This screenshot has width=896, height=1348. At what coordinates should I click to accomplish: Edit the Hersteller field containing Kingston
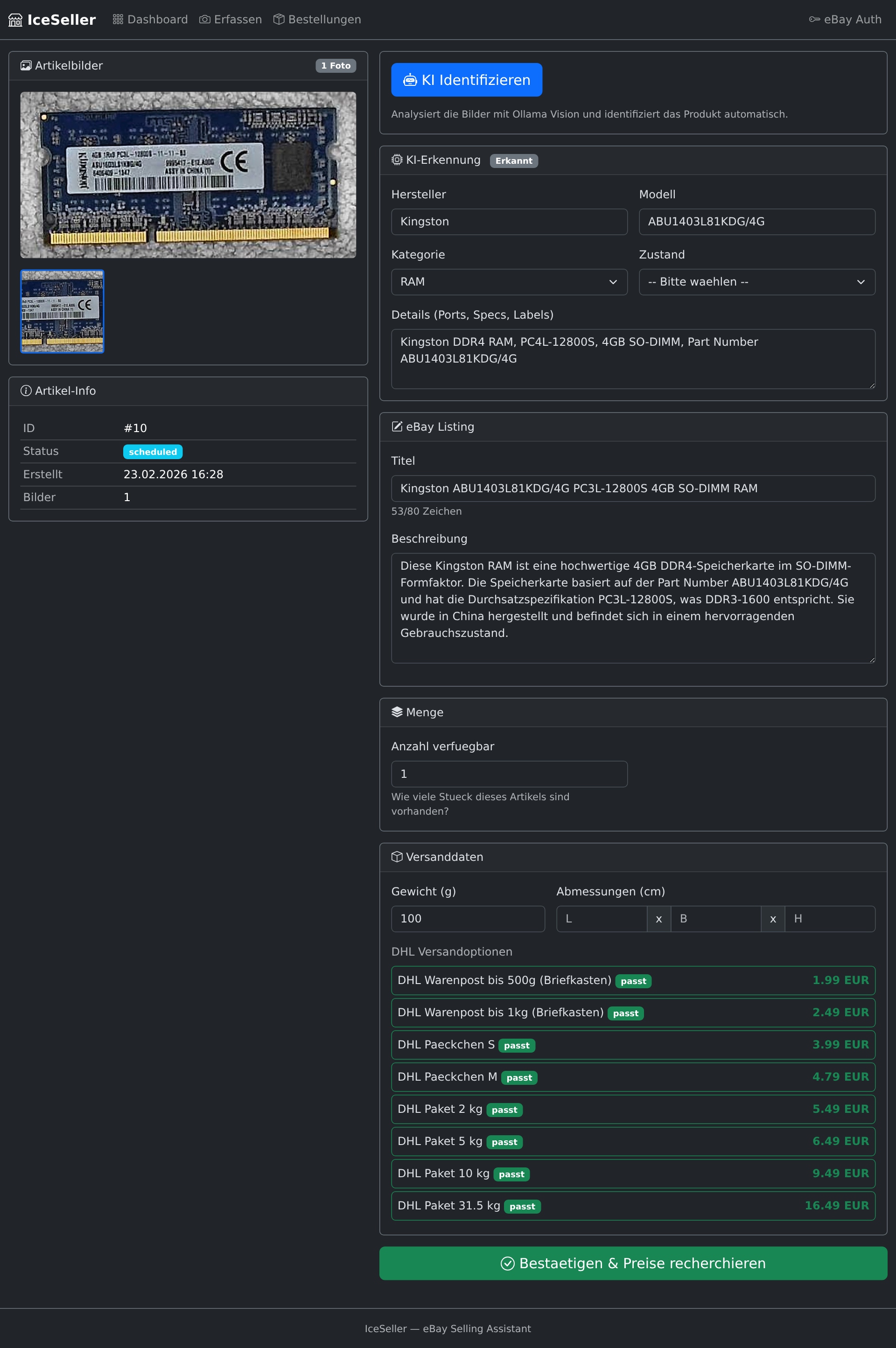[509, 222]
